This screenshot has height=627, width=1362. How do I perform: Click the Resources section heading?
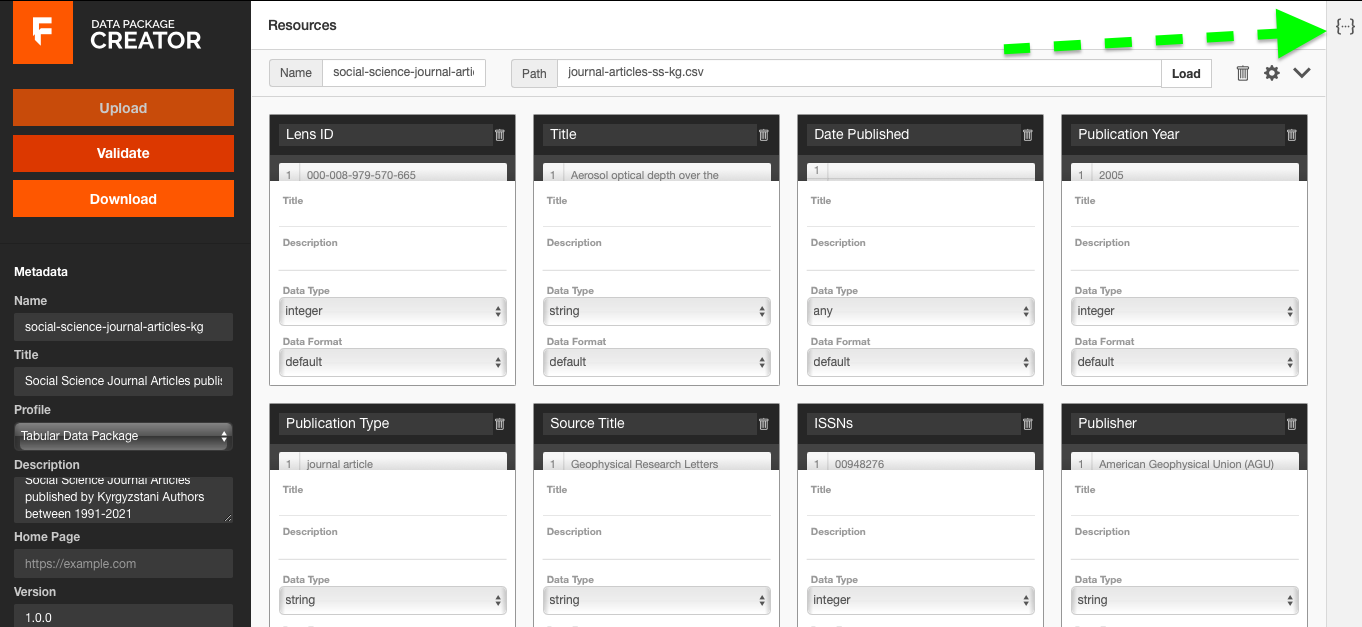point(302,24)
